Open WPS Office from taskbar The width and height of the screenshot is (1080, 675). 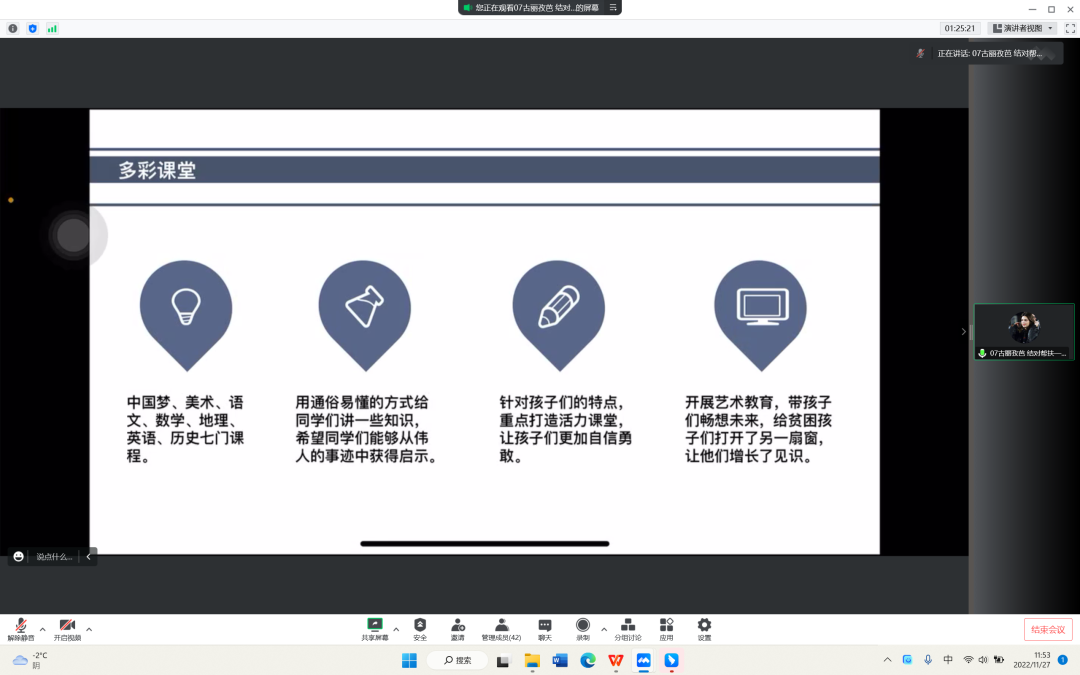coord(616,661)
